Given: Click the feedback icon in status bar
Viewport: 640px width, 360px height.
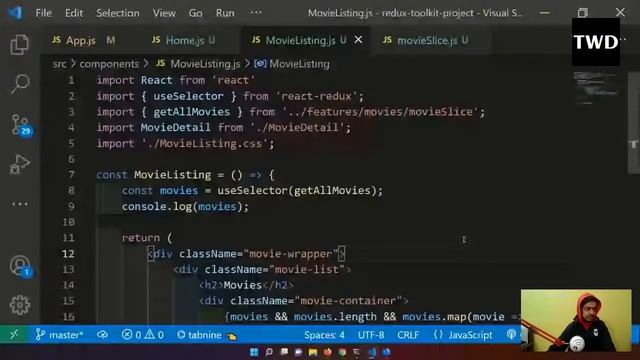Looking at the screenshot, I should (511, 335).
